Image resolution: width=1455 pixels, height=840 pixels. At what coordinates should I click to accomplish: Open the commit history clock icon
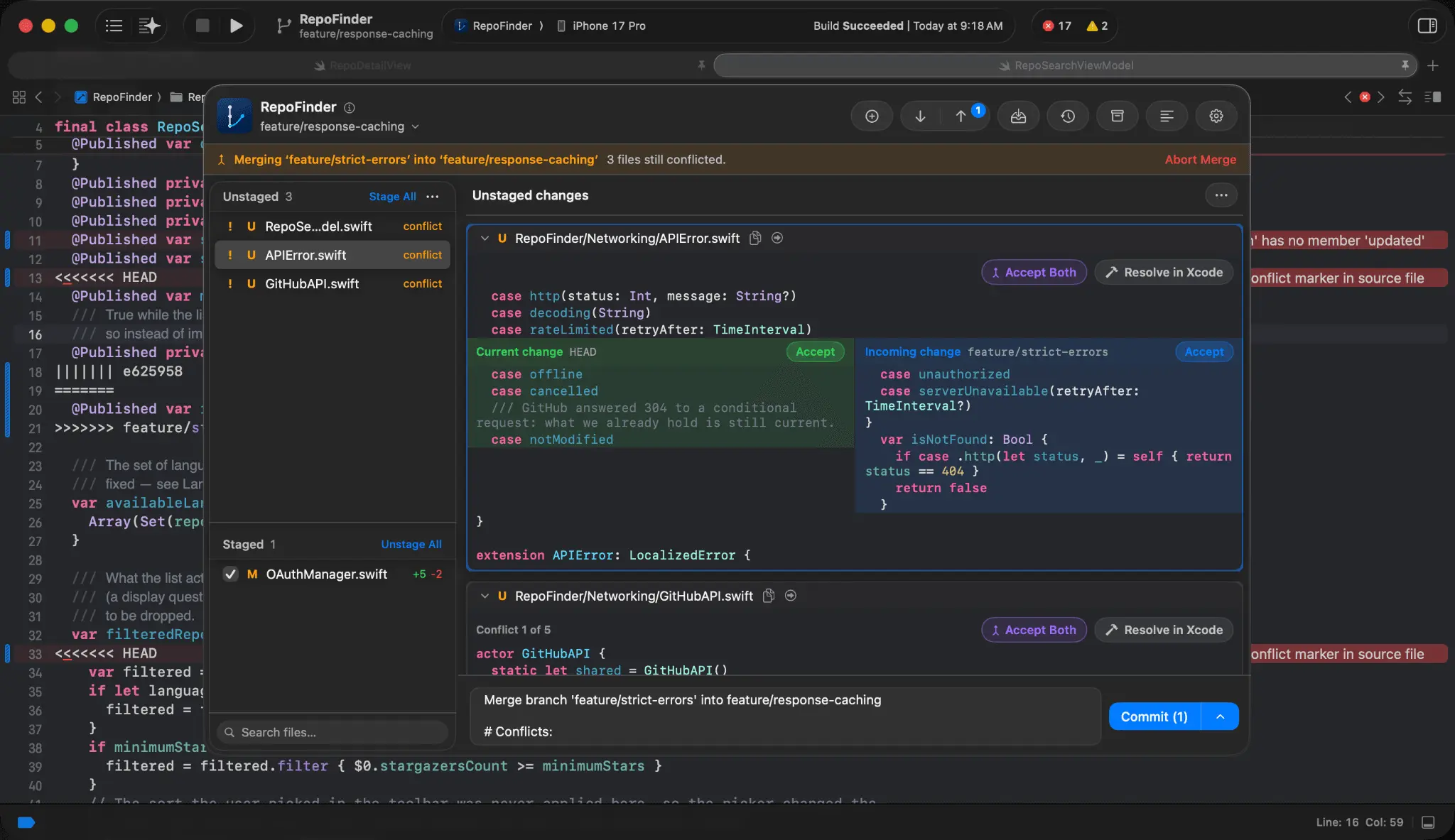coord(1068,116)
